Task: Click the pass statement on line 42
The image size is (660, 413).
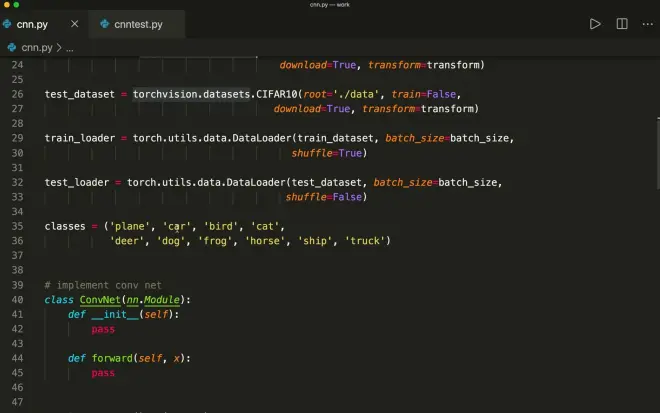Action: [x=103, y=329]
